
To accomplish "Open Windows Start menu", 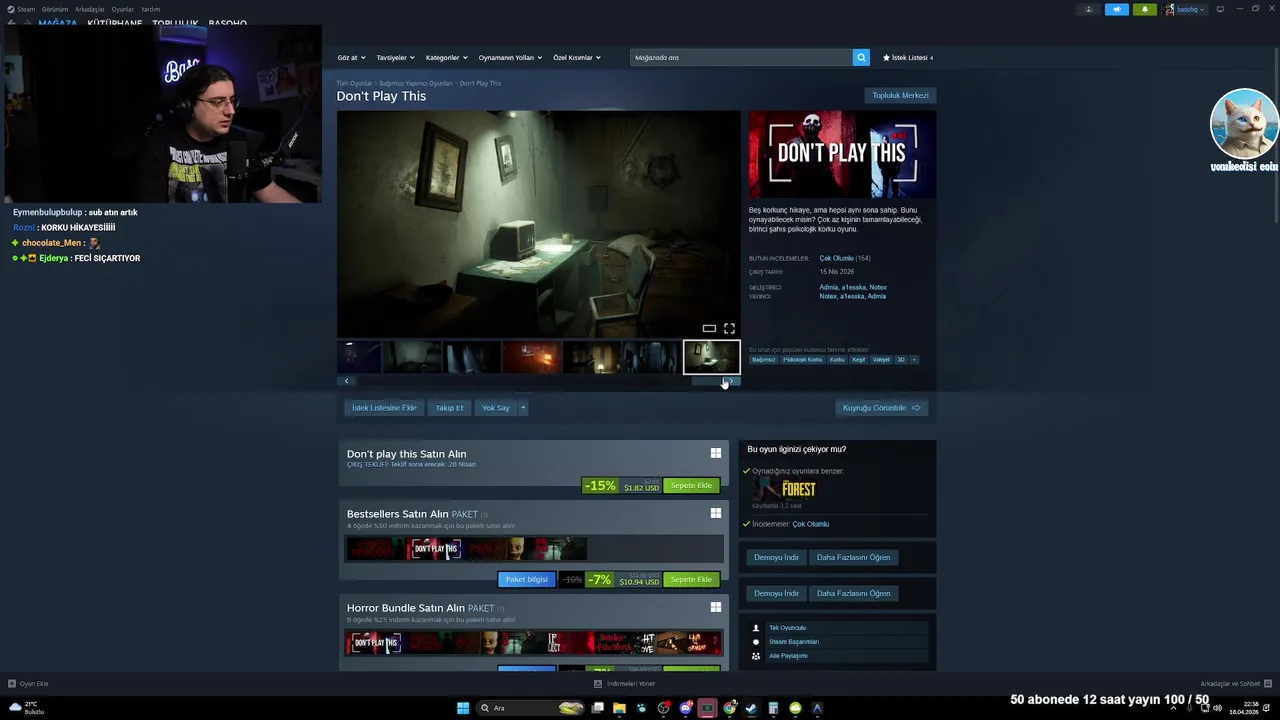I will point(463,708).
